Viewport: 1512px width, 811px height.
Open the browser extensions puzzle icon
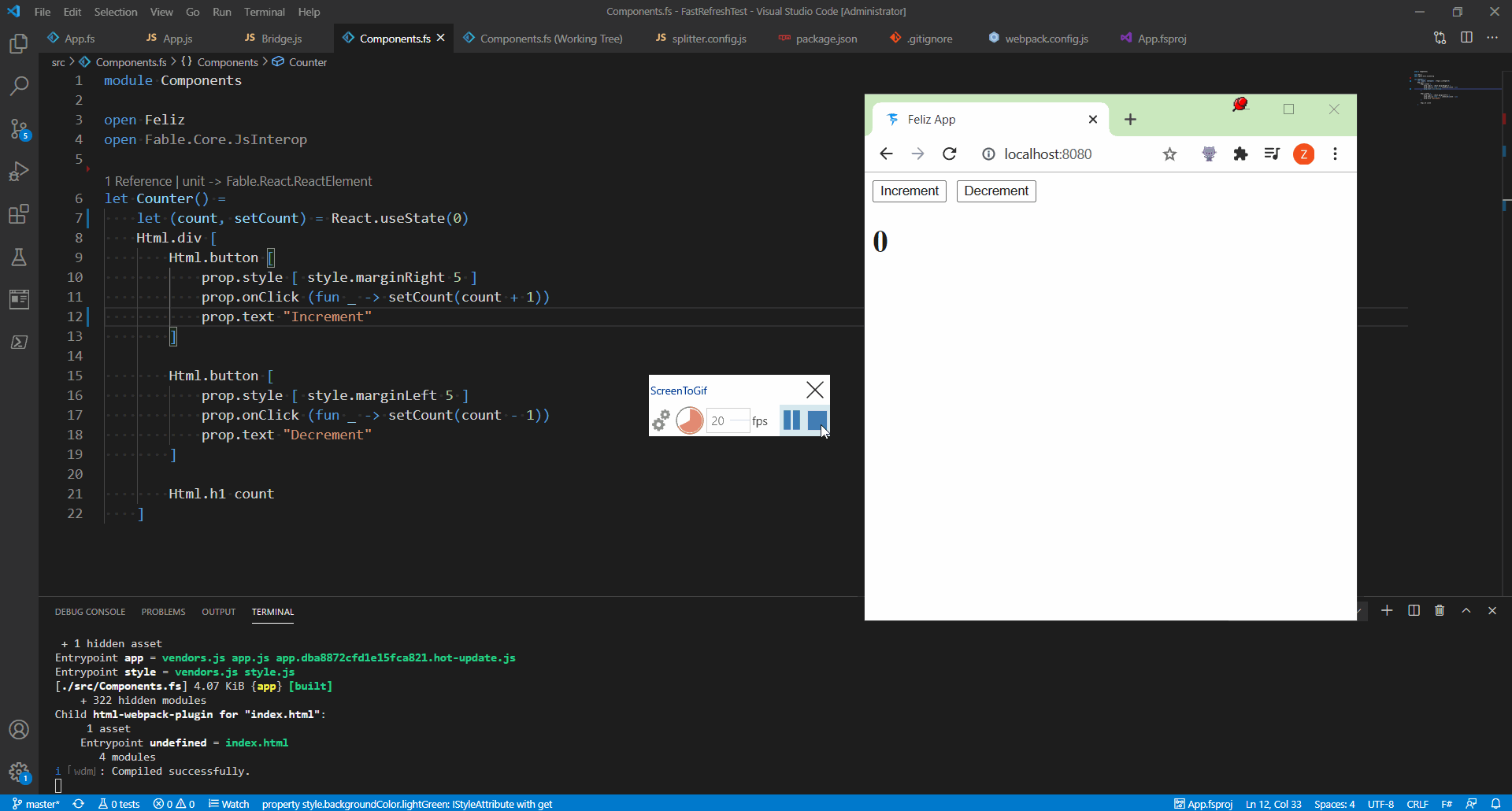click(x=1240, y=154)
